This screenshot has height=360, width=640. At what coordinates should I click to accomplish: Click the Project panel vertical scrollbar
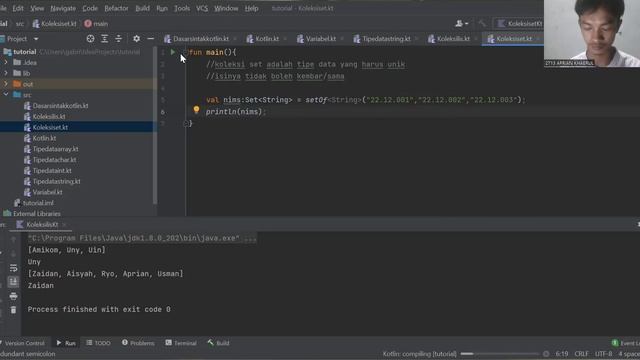(x=155, y=125)
